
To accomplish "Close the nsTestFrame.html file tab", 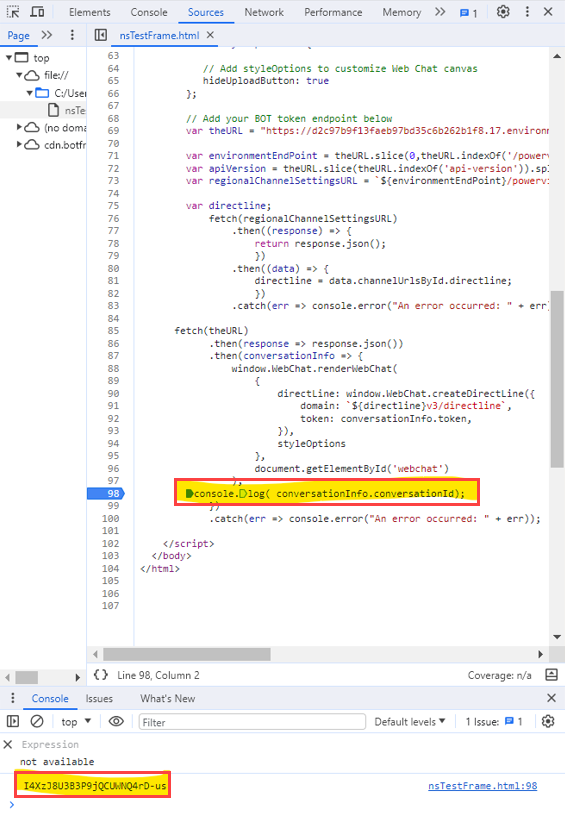I will click(x=210, y=35).
